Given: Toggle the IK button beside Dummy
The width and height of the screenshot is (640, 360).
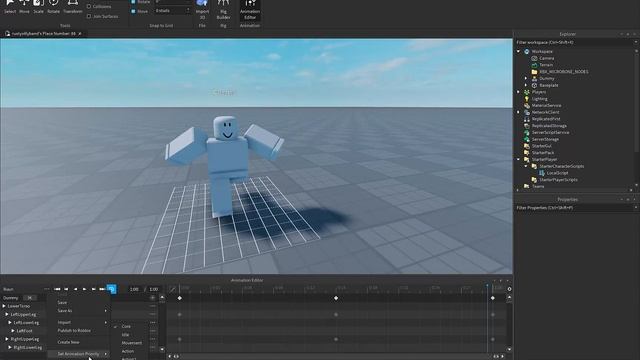Looking at the screenshot, I should [29, 298].
